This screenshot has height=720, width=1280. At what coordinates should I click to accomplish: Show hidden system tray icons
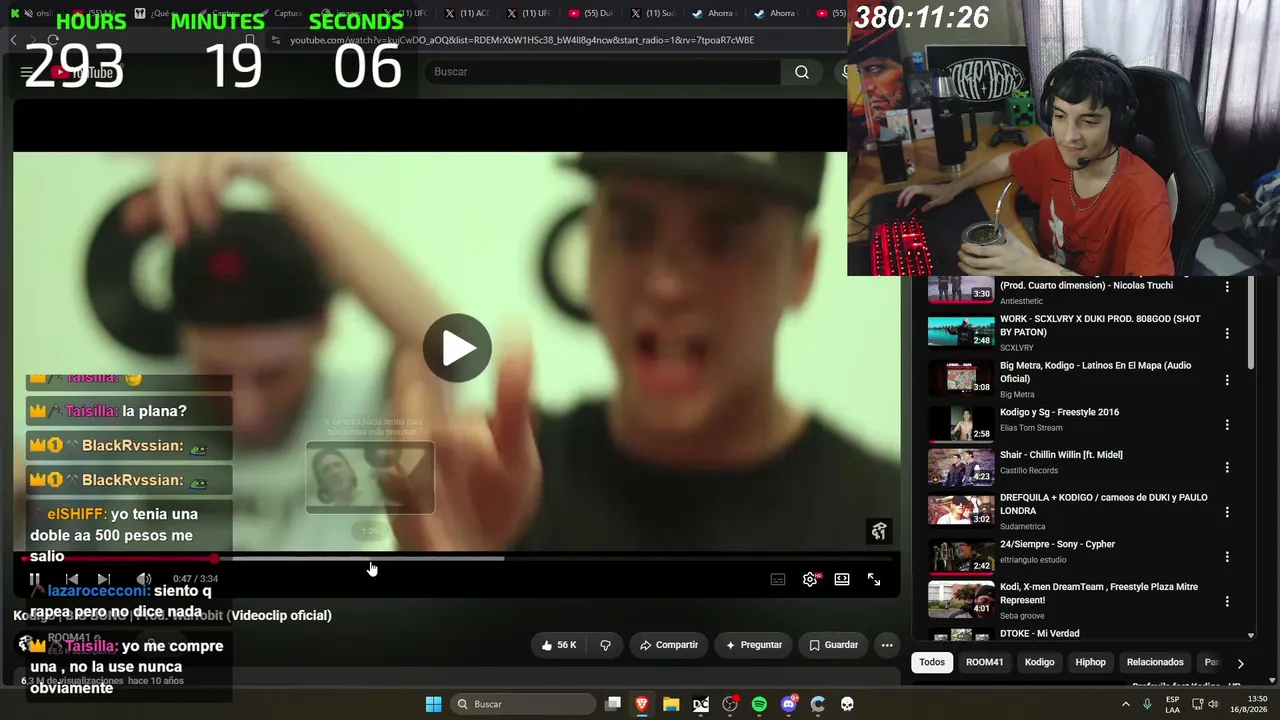(1126, 704)
